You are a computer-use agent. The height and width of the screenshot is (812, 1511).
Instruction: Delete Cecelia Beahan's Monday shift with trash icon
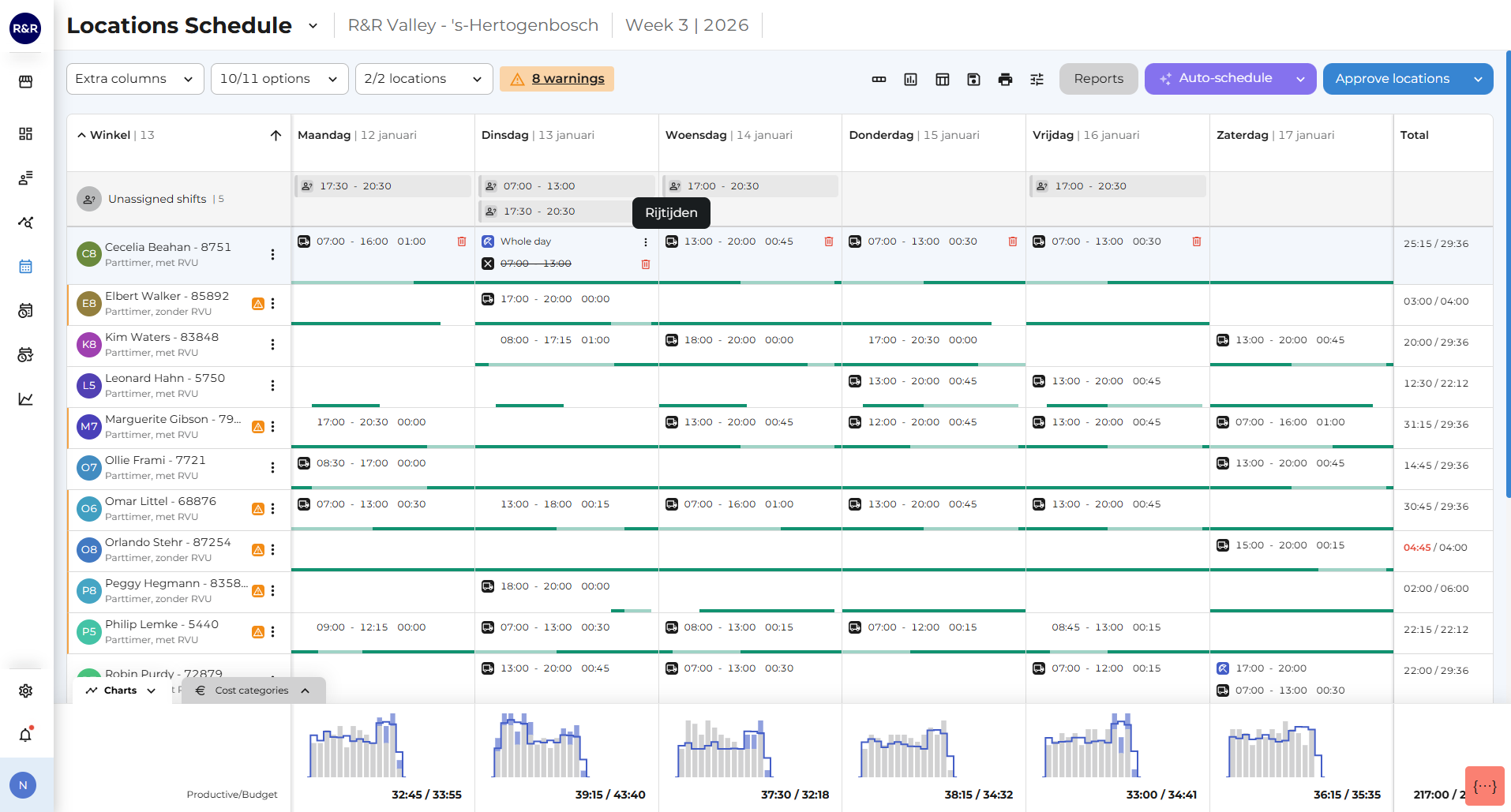pyautogui.click(x=462, y=241)
